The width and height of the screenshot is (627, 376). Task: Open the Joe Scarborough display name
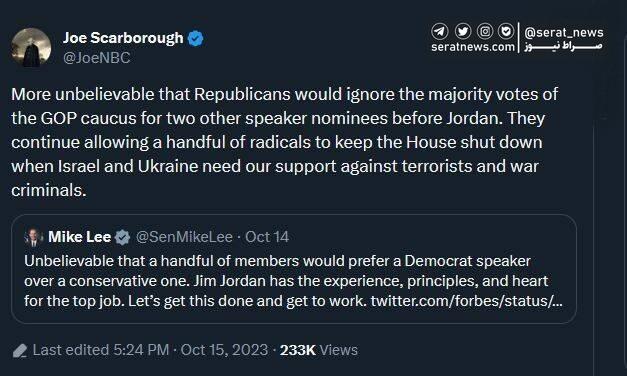coord(123,38)
